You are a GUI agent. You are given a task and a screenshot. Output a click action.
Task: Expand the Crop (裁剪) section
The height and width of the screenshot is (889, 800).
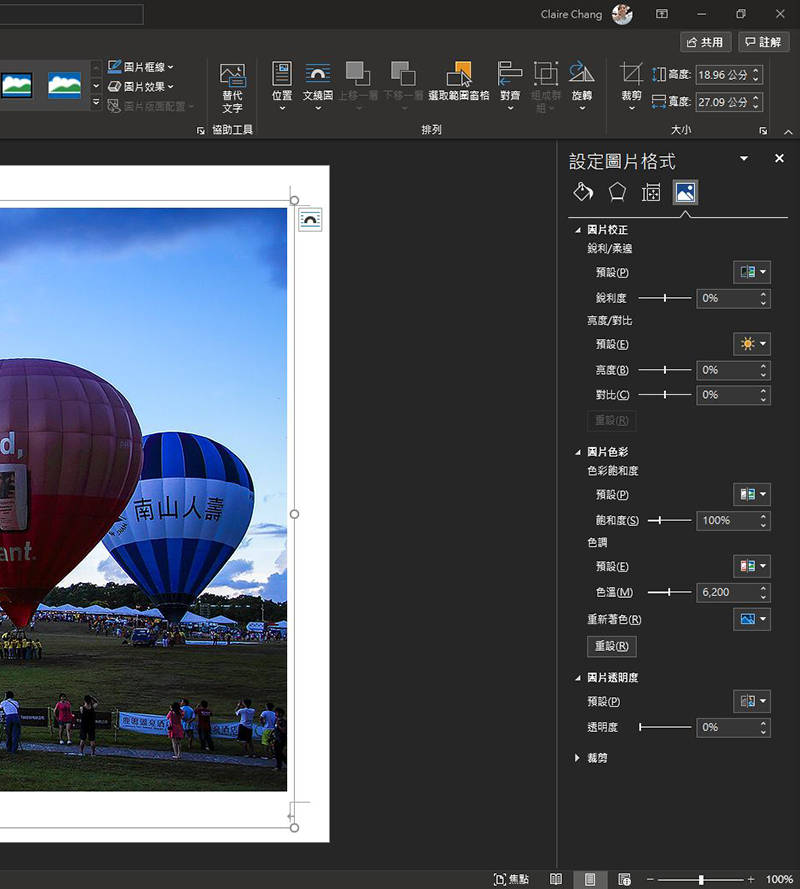(578, 758)
